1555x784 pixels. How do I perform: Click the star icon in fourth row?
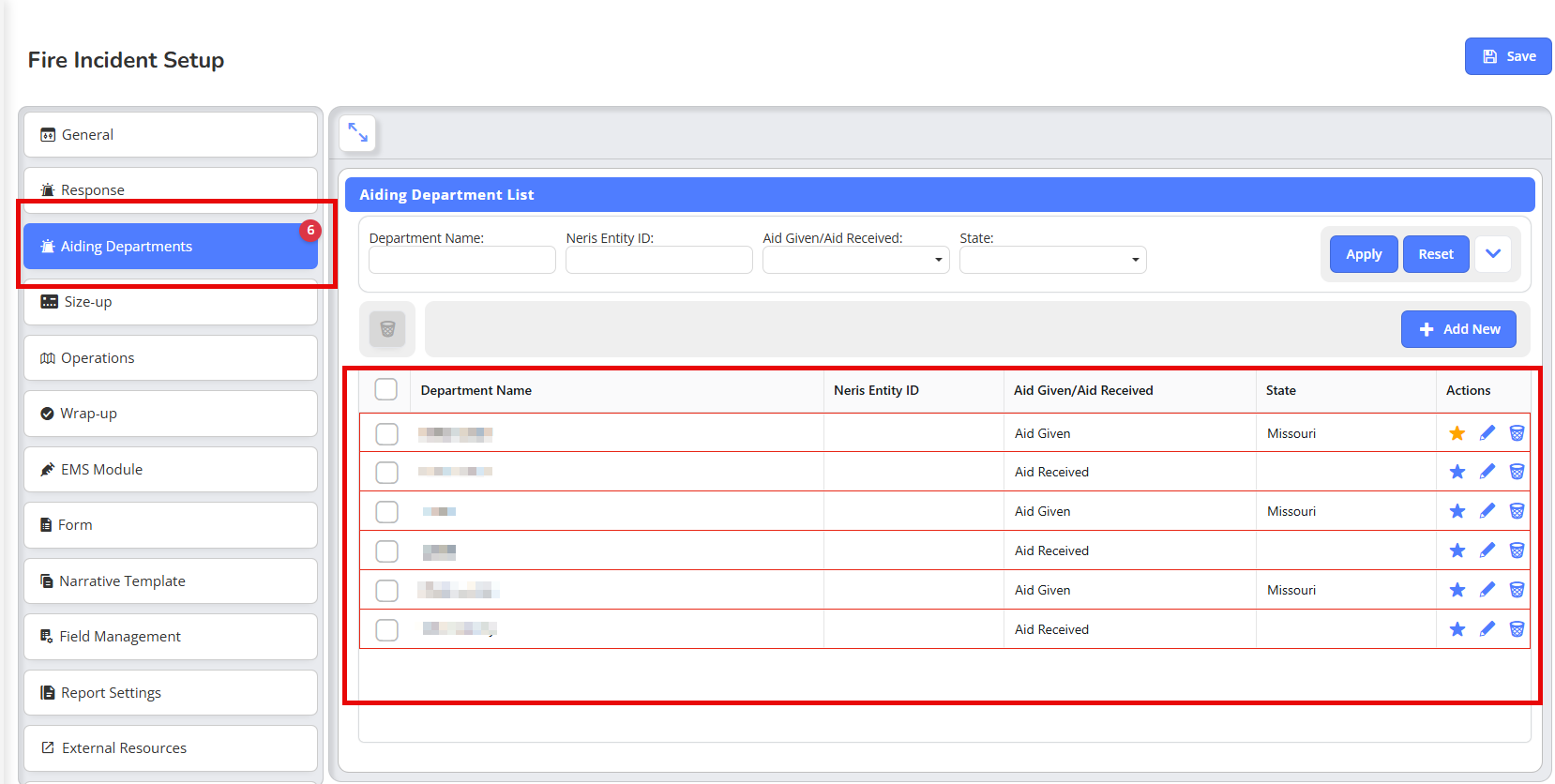[1457, 550]
